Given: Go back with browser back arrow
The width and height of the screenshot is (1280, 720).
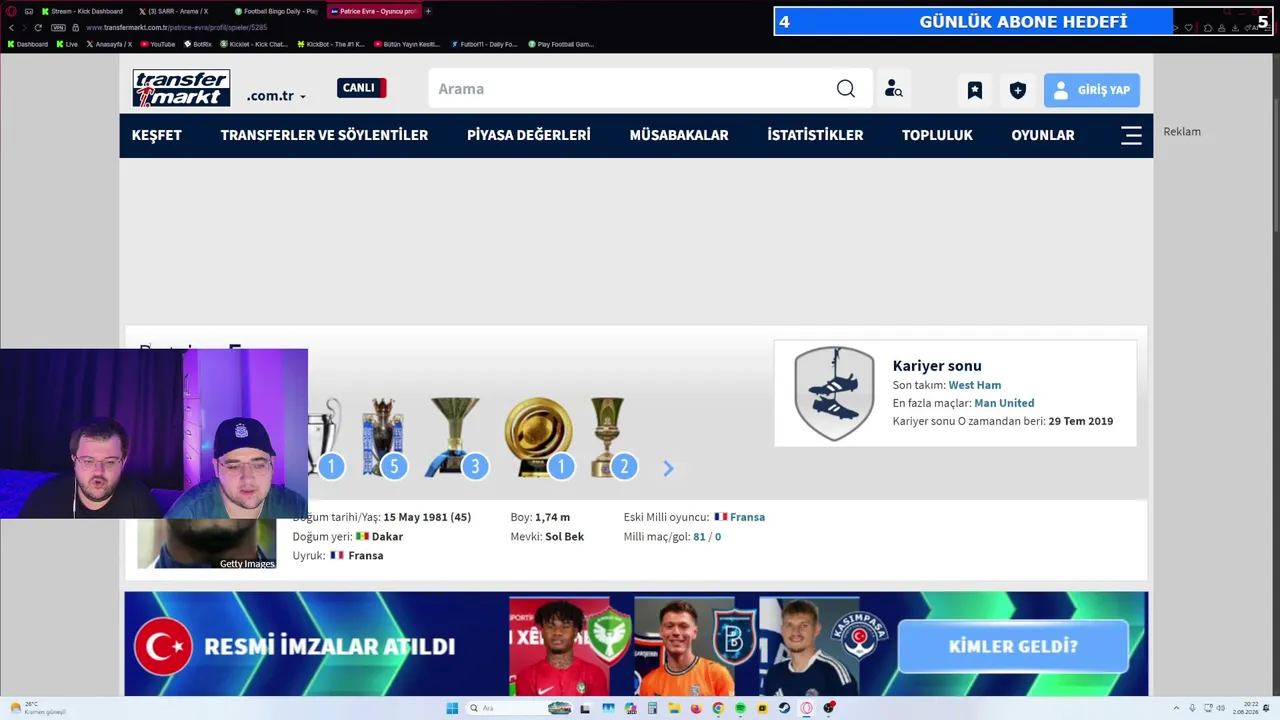Looking at the screenshot, I should pos(11,27).
